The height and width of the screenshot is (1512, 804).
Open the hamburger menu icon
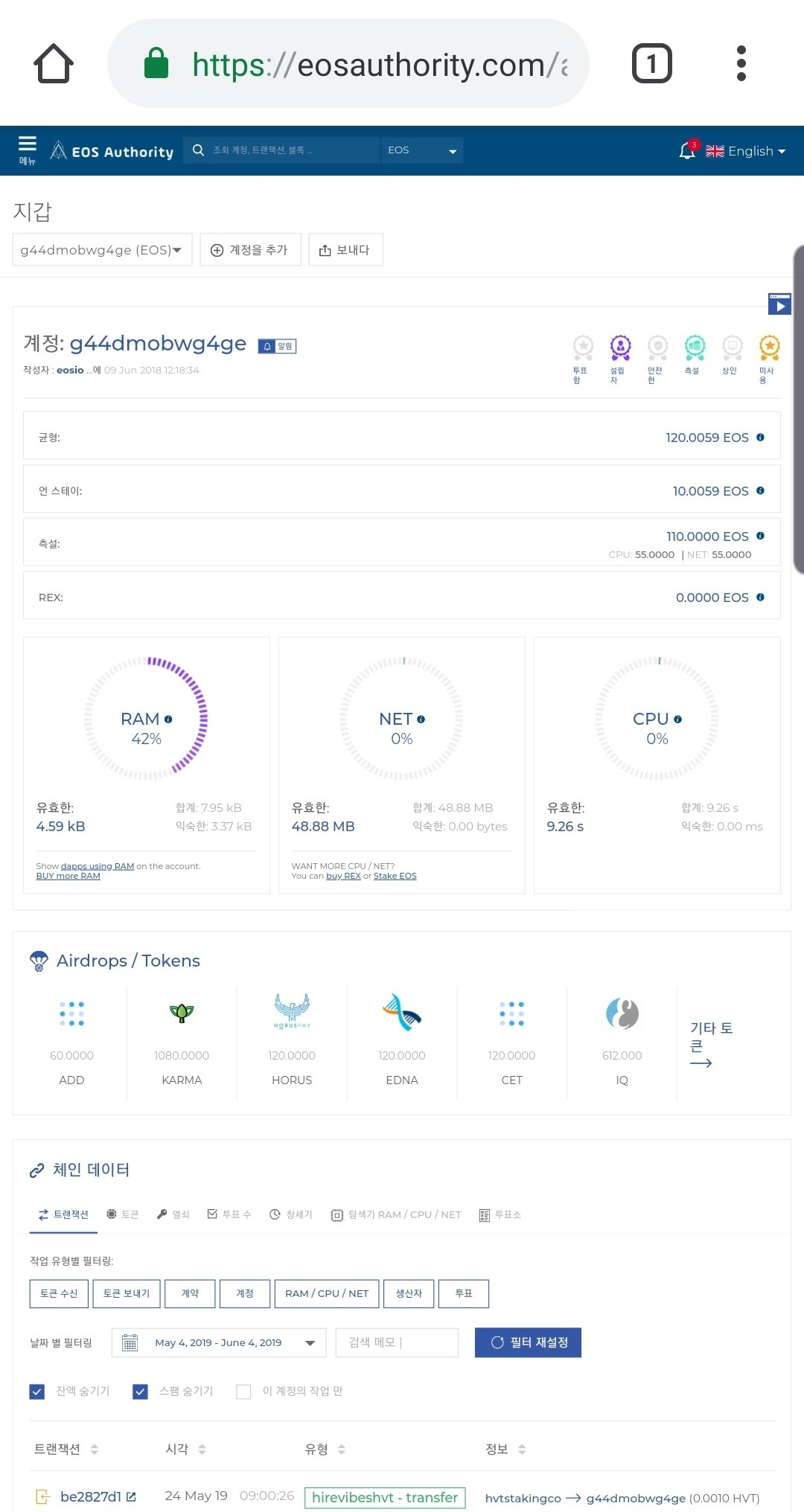(x=28, y=150)
